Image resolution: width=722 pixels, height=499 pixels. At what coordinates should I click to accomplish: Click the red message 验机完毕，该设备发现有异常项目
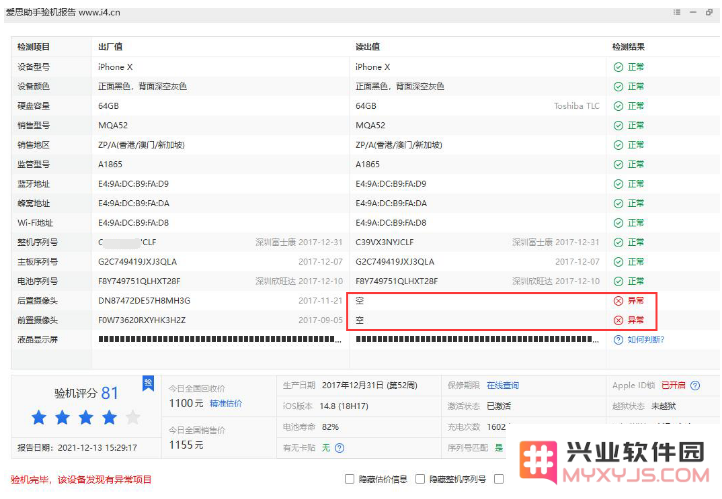pyautogui.click(x=81, y=480)
